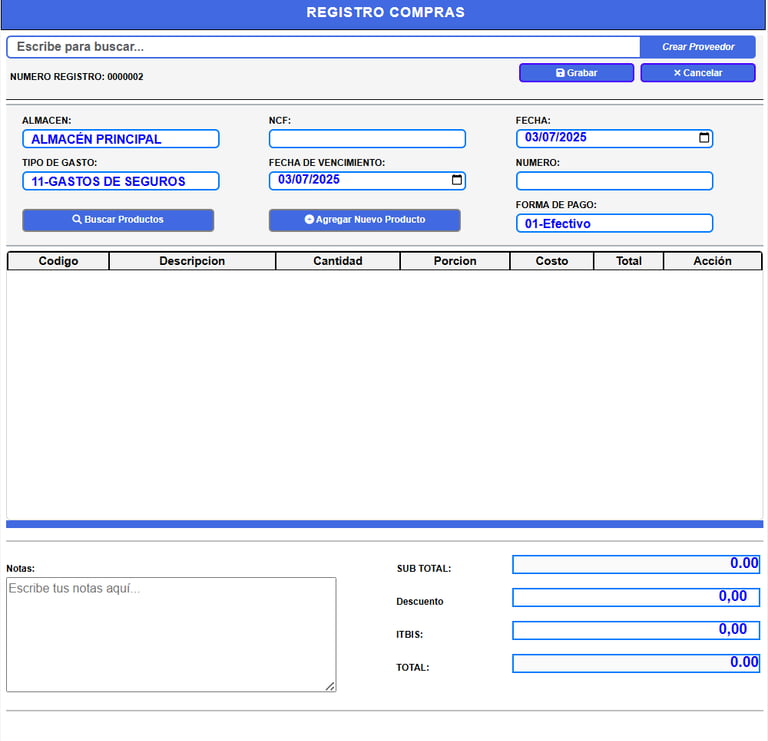
Task: Click the Cancelar button
Action: (698, 73)
